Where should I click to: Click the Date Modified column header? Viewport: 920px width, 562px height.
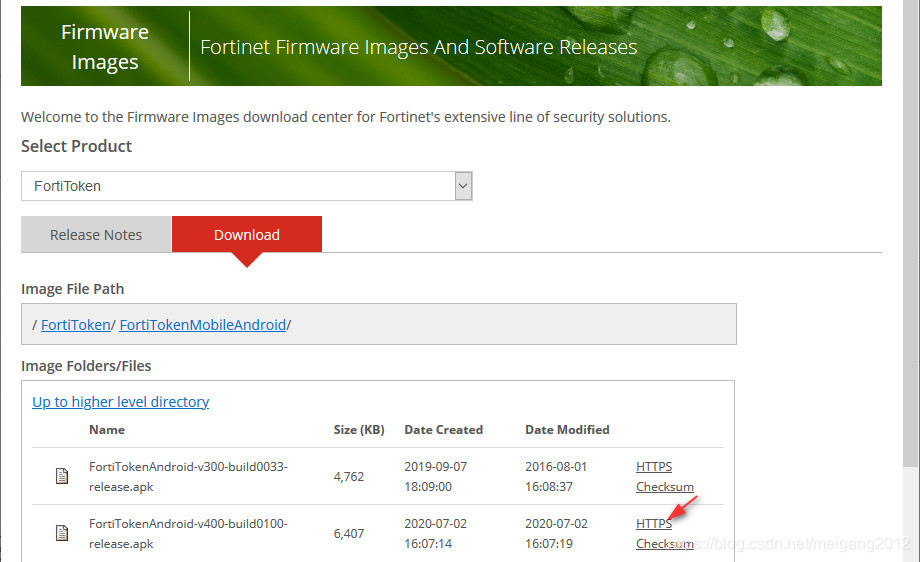(x=567, y=429)
